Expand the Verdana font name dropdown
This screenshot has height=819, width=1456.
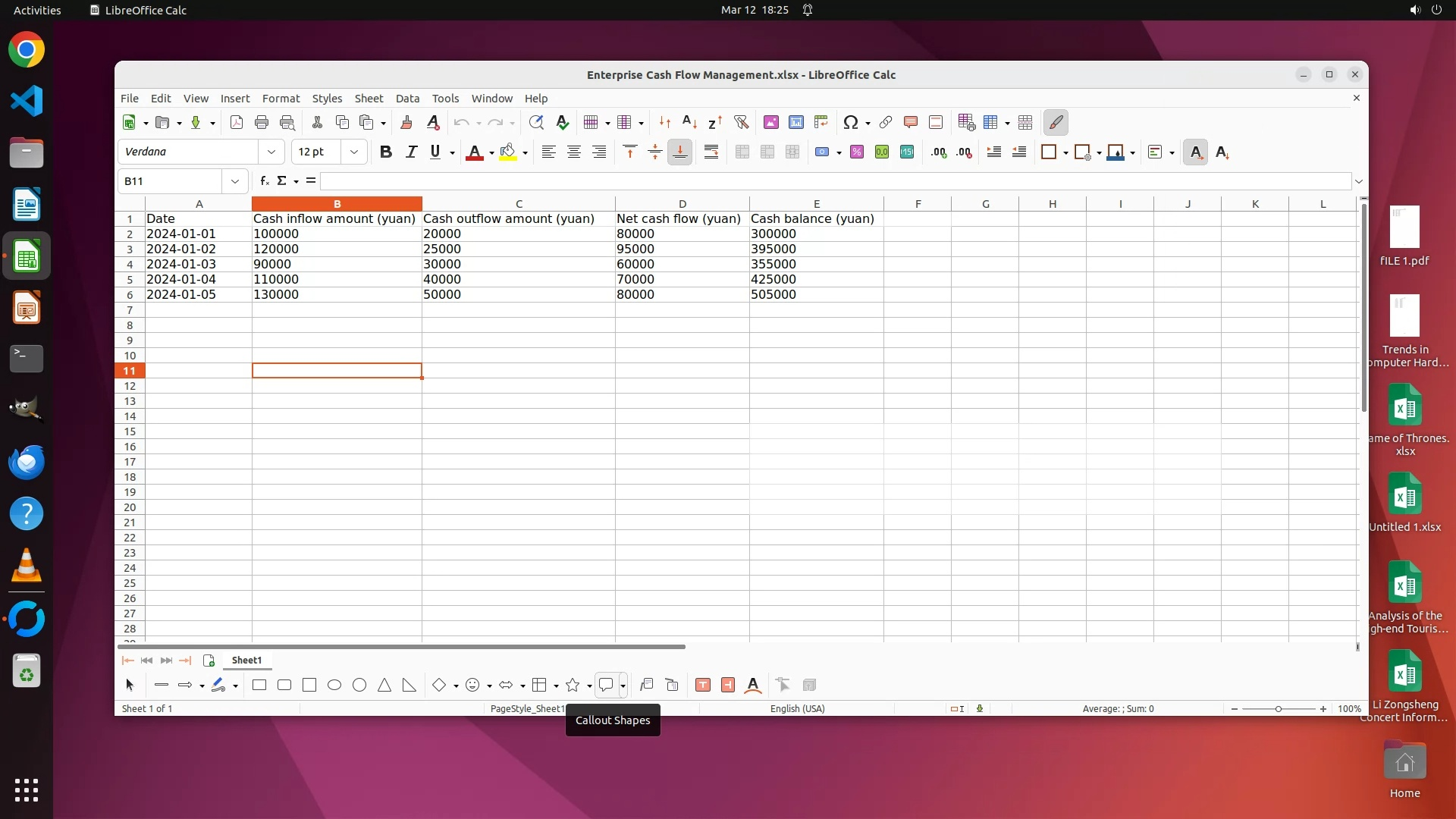coord(271,152)
